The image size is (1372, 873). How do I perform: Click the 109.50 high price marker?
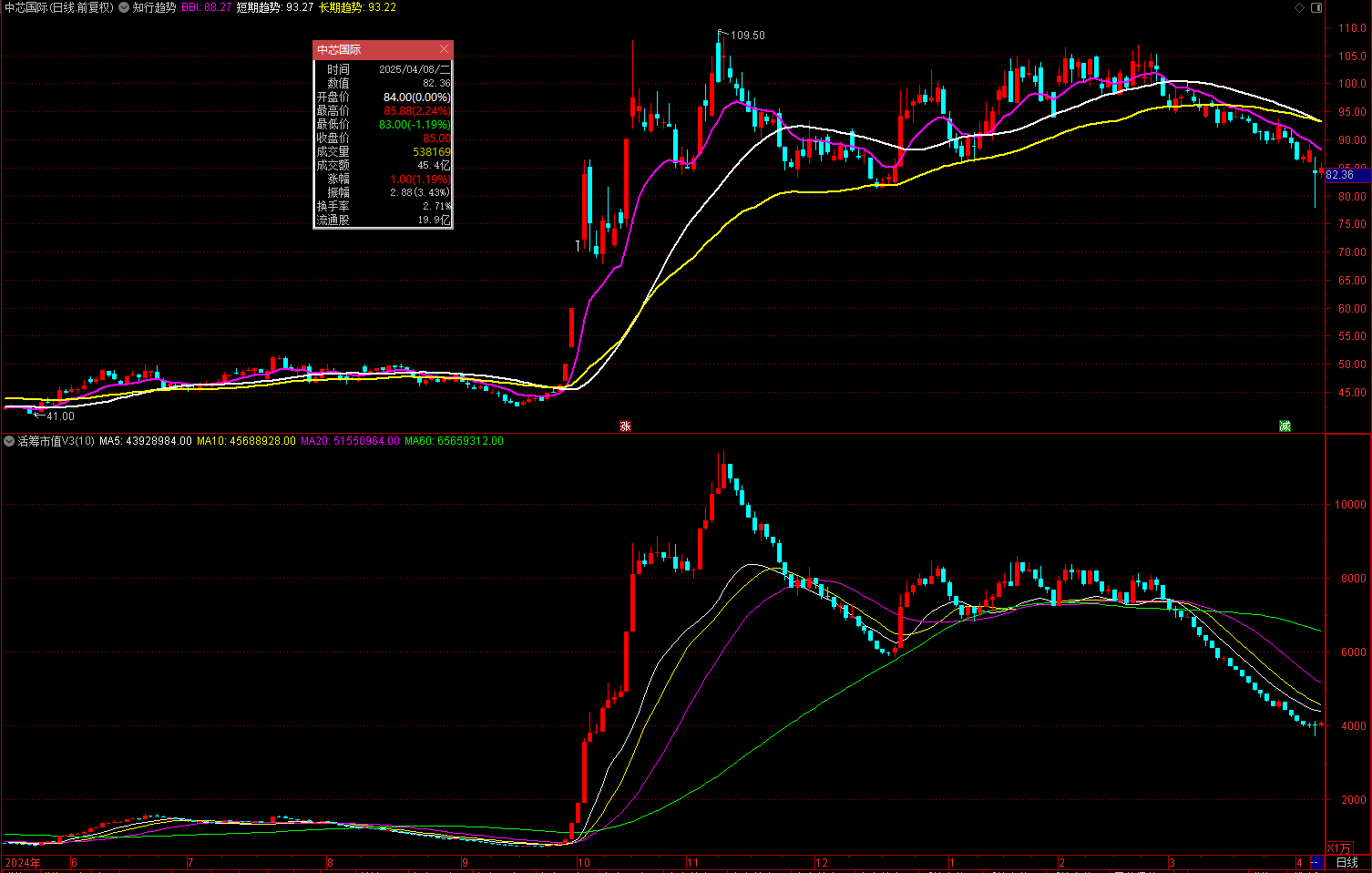[747, 36]
